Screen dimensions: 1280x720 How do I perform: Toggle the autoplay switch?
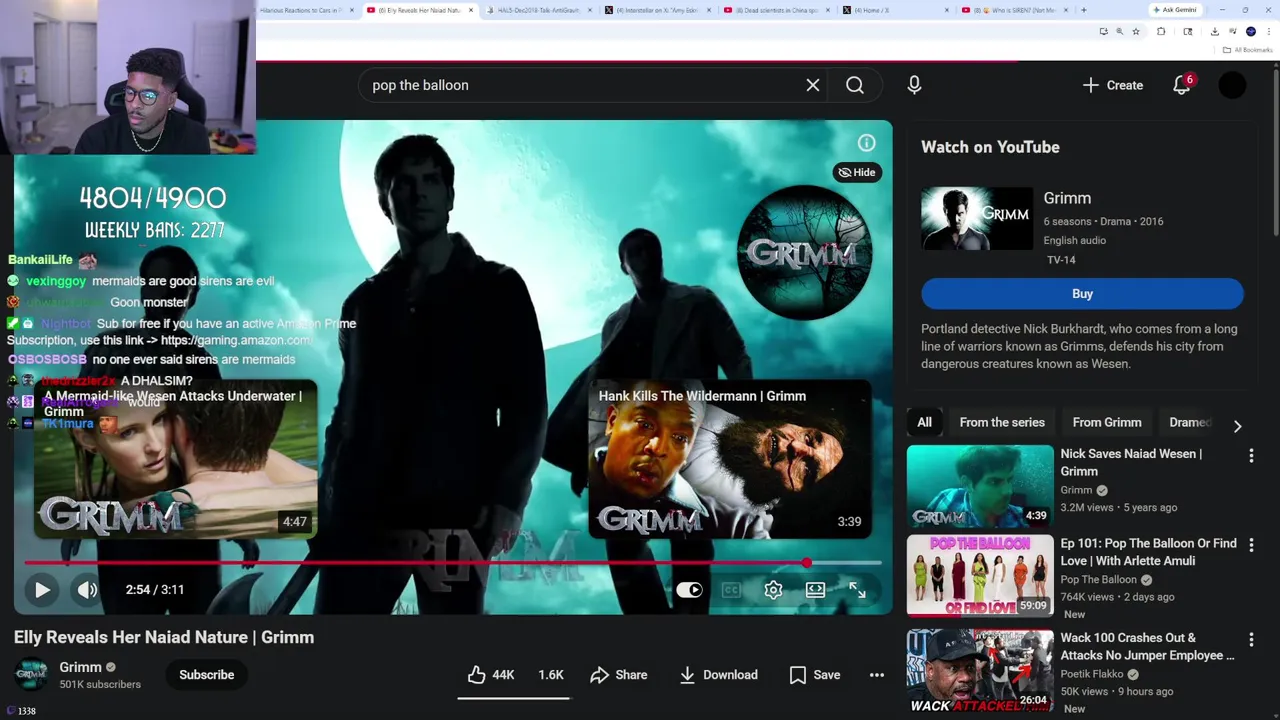689,590
